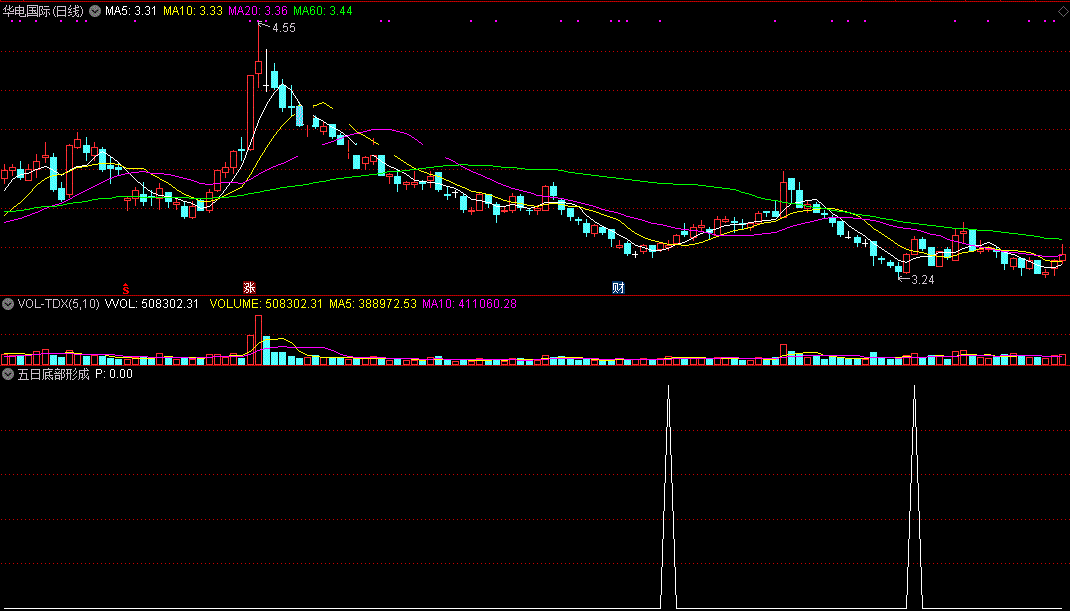
Task: Click the P: 0.00 indicator value
Action: click(x=114, y=374)
